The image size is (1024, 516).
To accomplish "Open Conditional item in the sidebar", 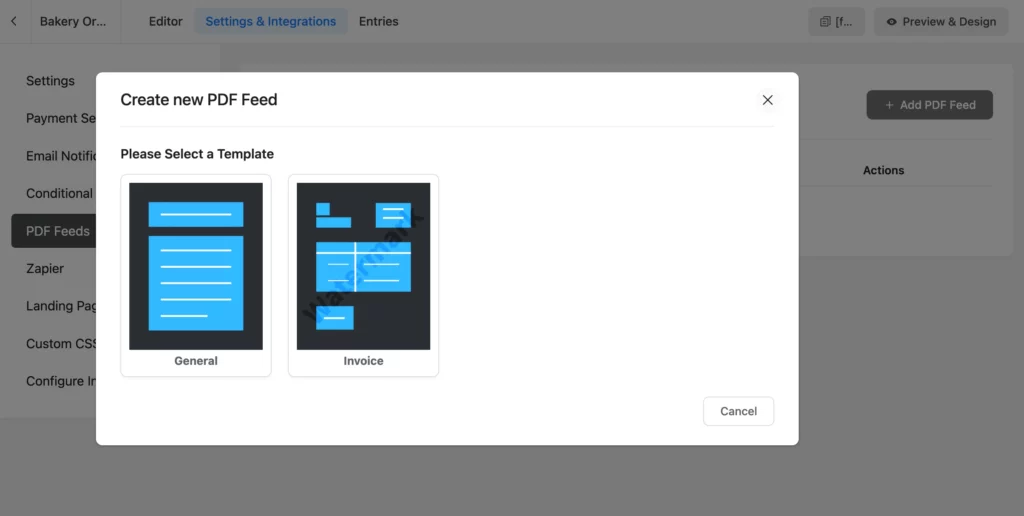I will point(59,193).
